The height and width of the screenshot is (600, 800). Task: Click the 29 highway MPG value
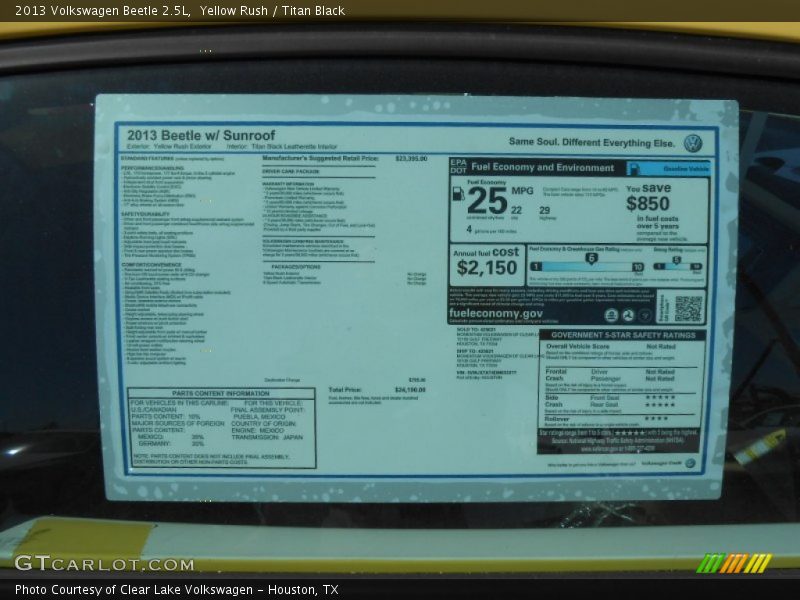pyautogui.click(x=544, y=210)
